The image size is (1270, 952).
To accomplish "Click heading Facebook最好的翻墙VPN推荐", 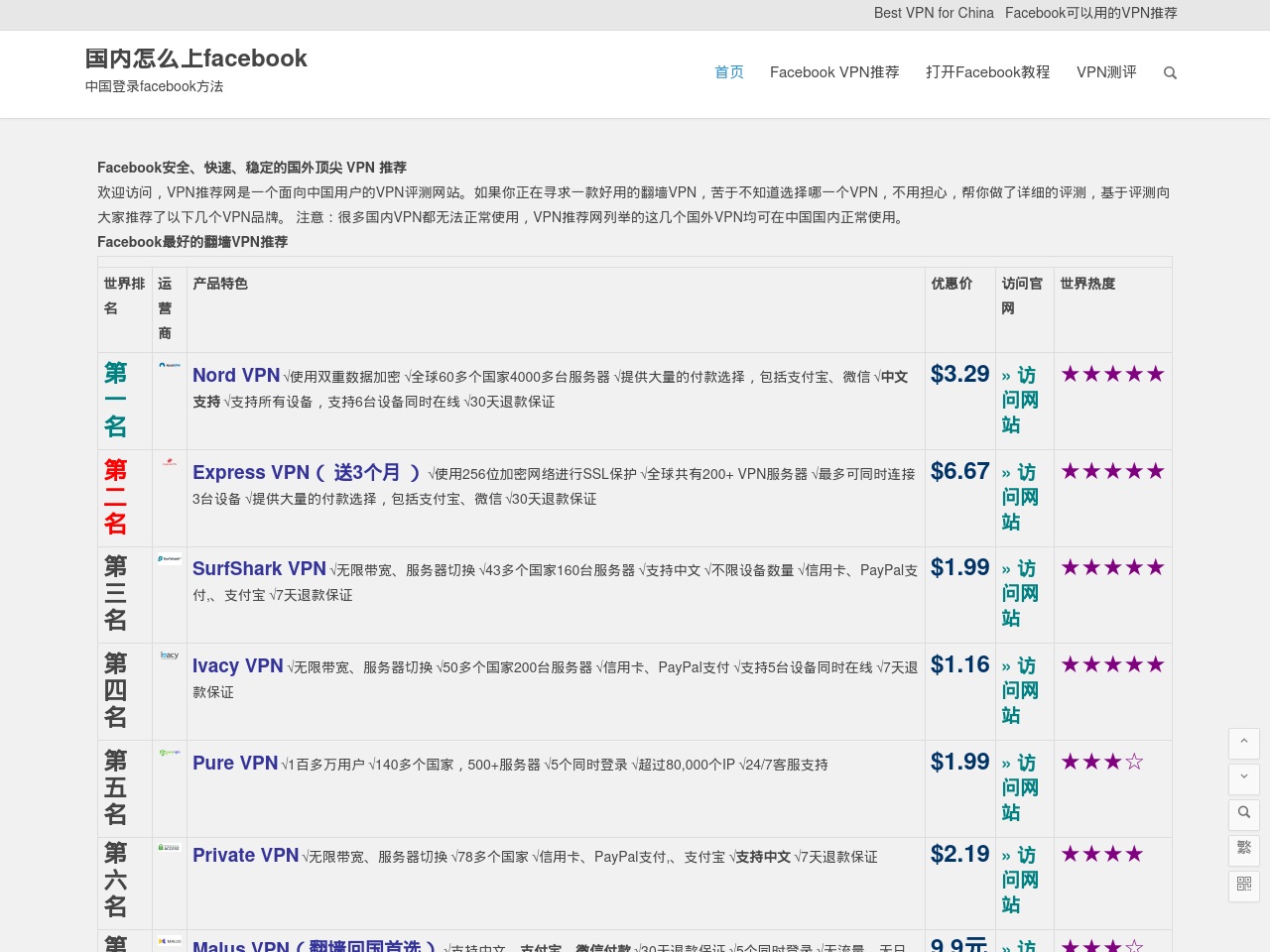I will tap(192, 242).
